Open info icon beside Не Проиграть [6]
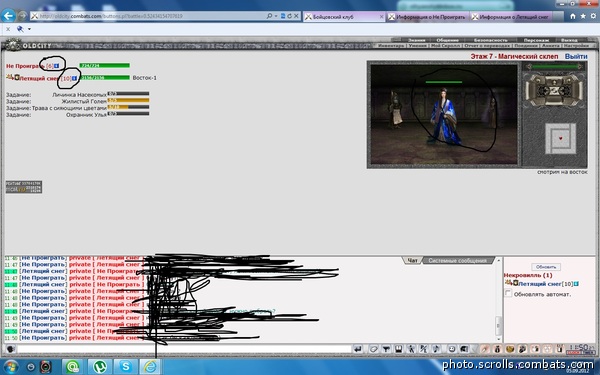Viewport: 600px width, 375px height. tap(56, 66)
